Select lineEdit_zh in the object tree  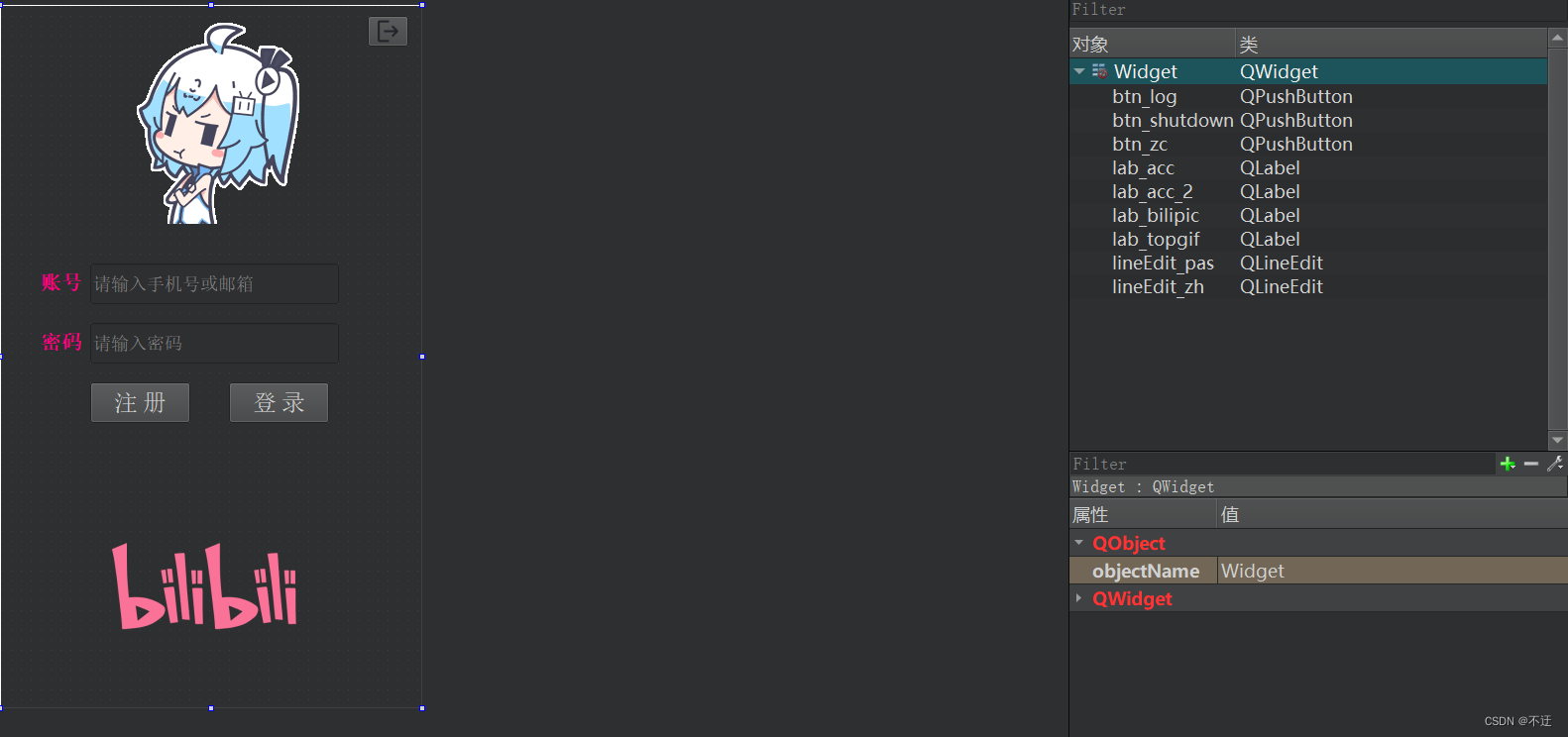click(1158, 286)
